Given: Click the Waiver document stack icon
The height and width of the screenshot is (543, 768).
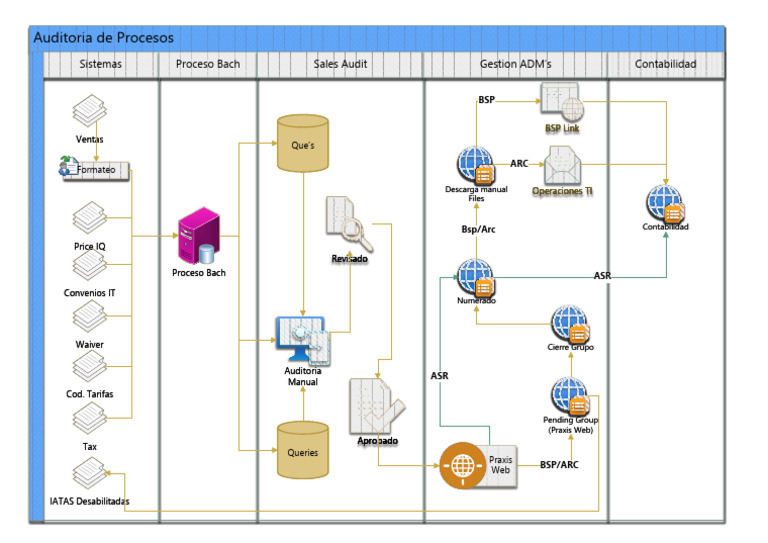Looking at the screenshot, I should point(90,317).
